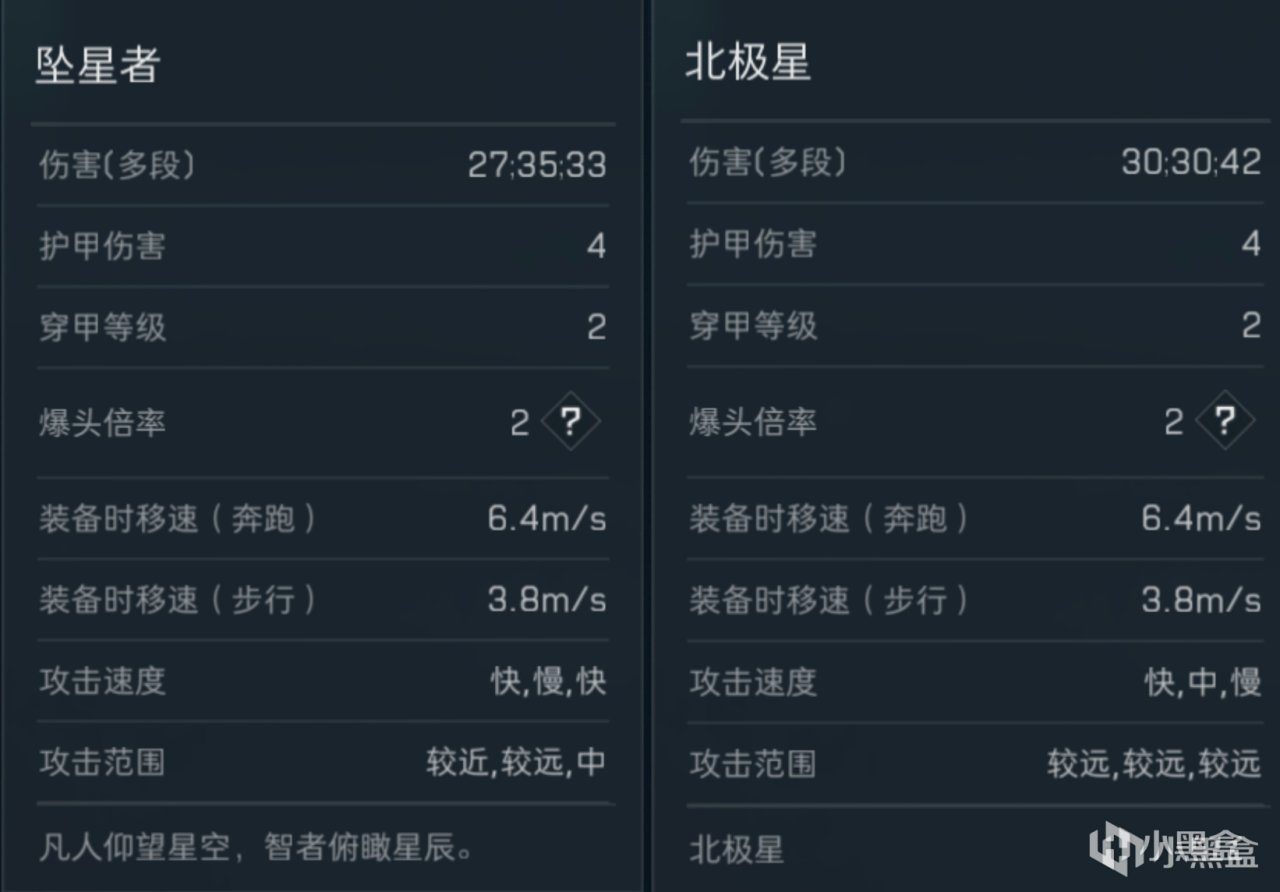Image resolution: width=1280 pixels, height=892 pixels.
Task: Click the 27;35;33 damage value for 坠星者
Action: pyautogui.click(x=537, y=164)
